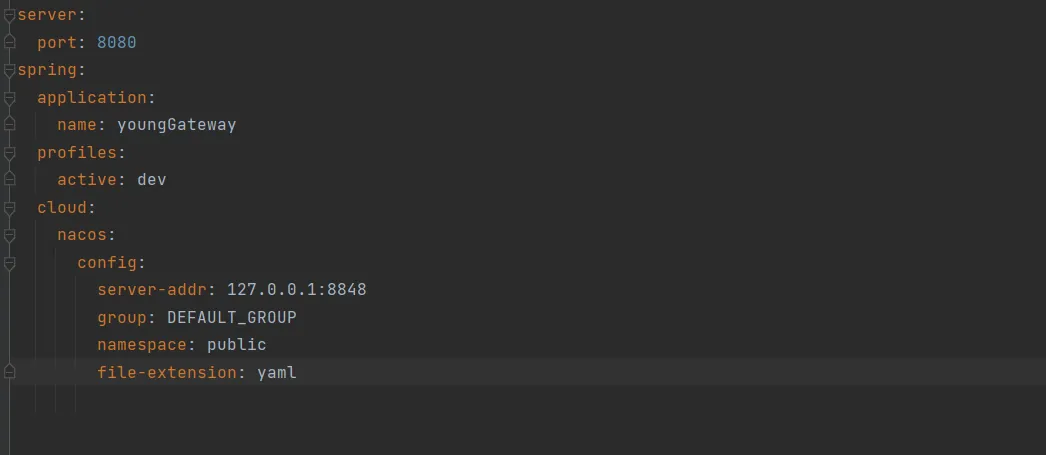This screenshot has height=455, width=1046.
Task: Click fold-end marker beside port line
Action: click(x=9, y=43)
